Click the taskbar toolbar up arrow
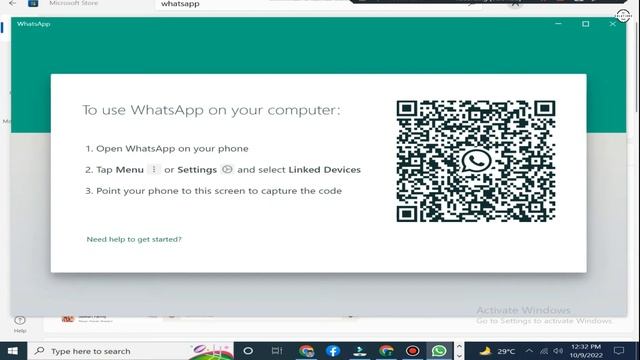 [458, 347]
